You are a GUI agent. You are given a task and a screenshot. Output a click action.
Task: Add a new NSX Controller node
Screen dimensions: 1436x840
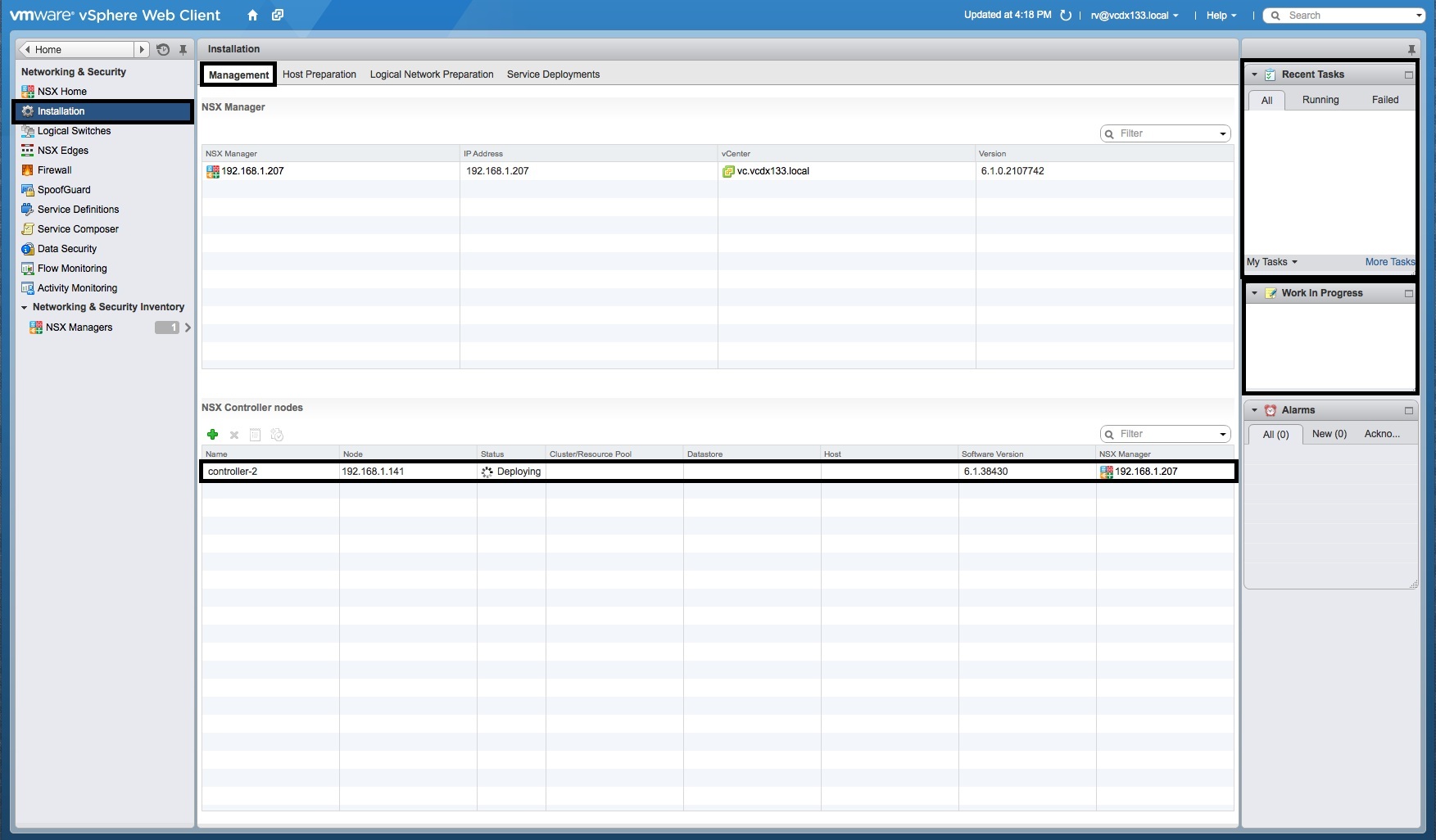213,435
